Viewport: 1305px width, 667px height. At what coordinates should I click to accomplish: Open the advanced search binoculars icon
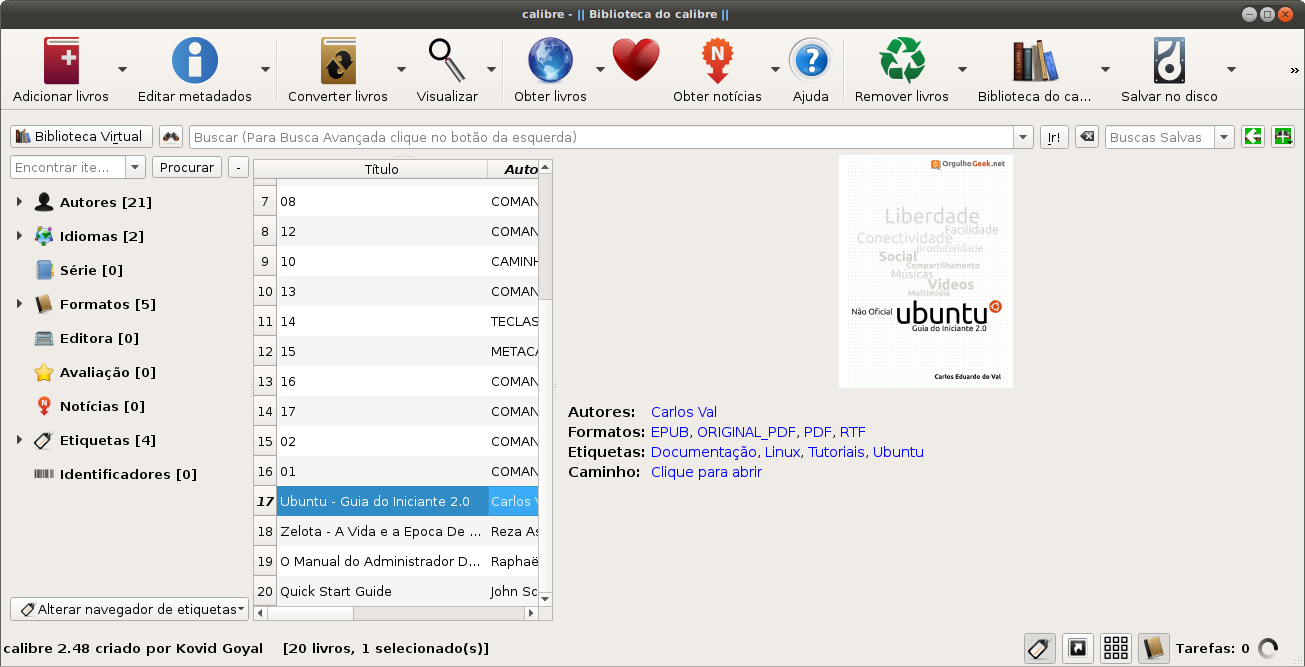(169, 136)
